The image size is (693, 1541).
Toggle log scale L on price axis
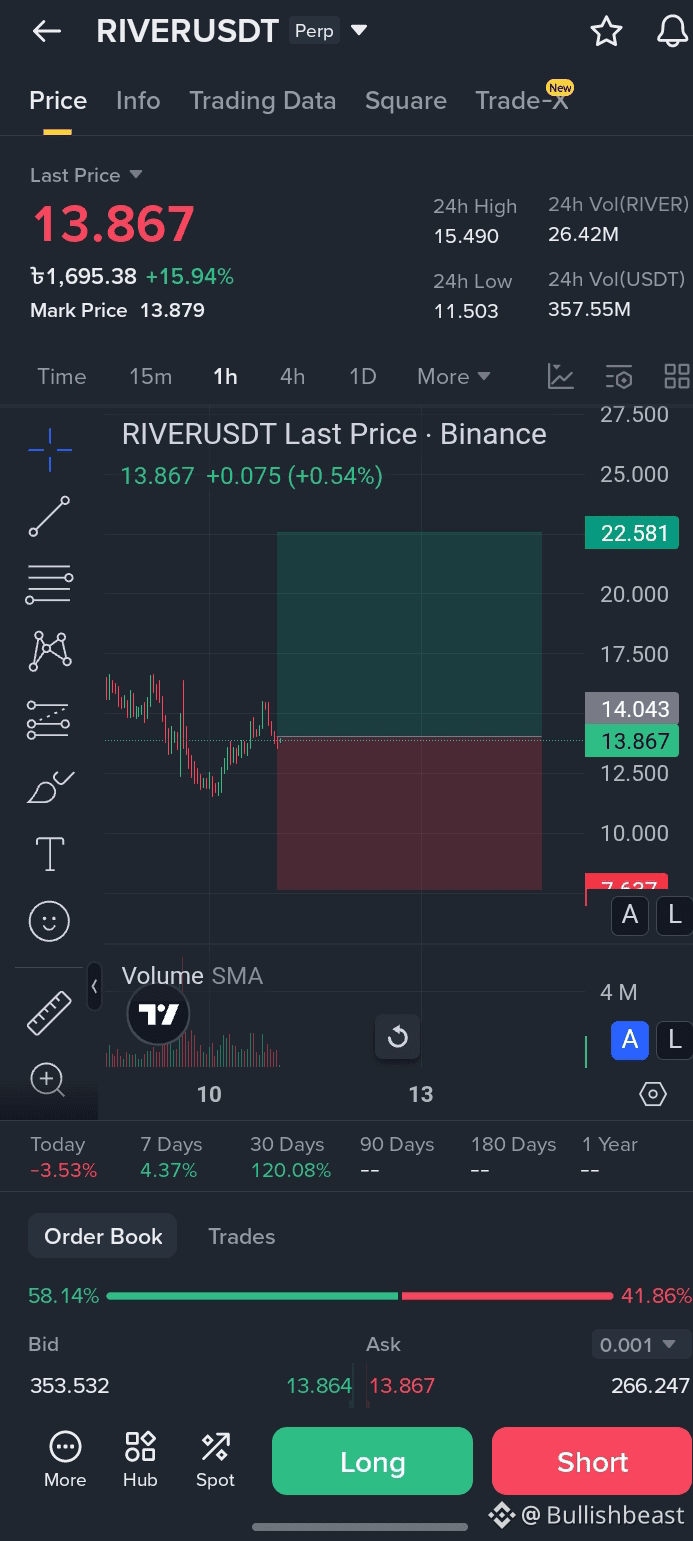[x=675, y=914]
